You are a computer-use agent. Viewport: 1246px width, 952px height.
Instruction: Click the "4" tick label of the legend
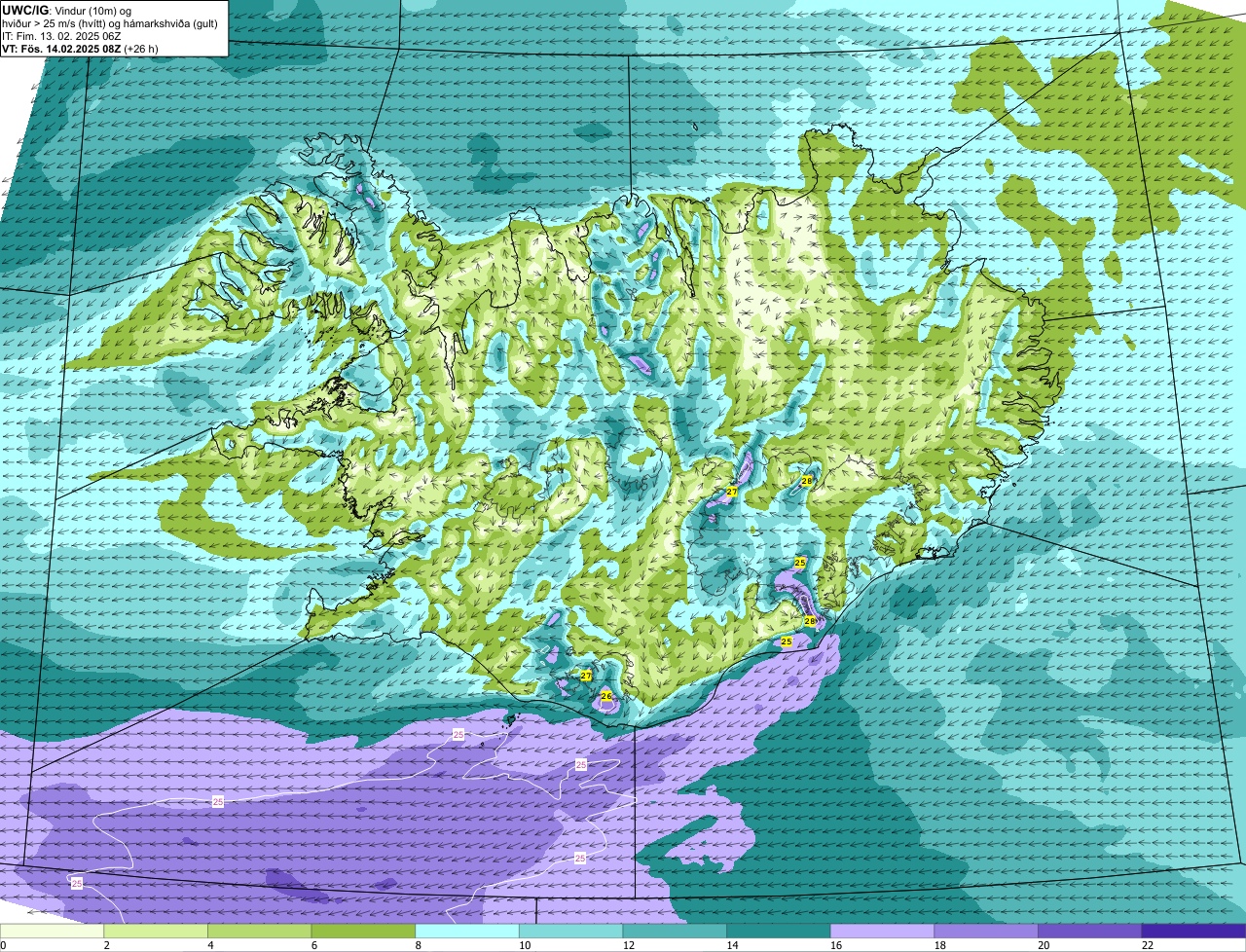[x=210, y=945]
